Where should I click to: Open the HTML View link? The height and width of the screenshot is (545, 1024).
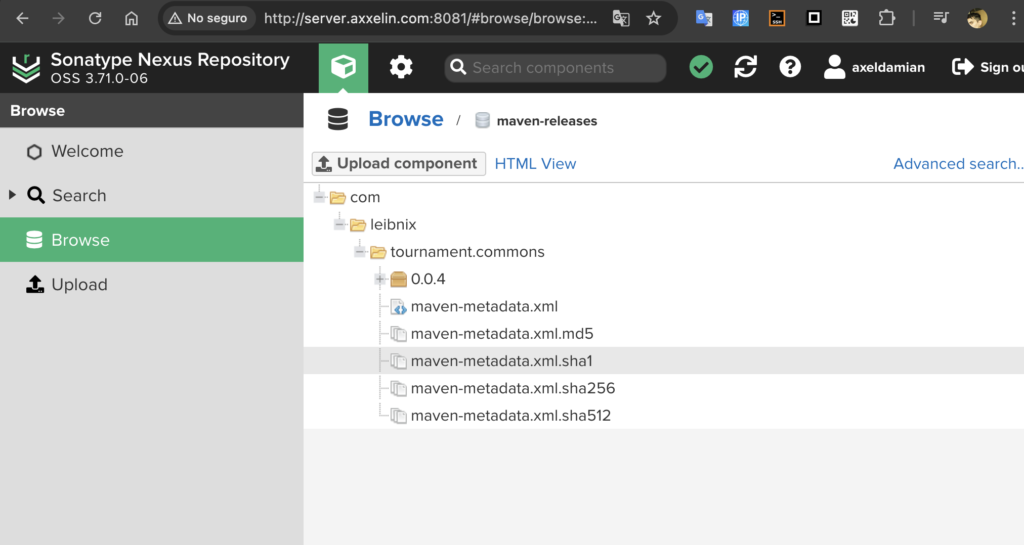tap(535, 164)
